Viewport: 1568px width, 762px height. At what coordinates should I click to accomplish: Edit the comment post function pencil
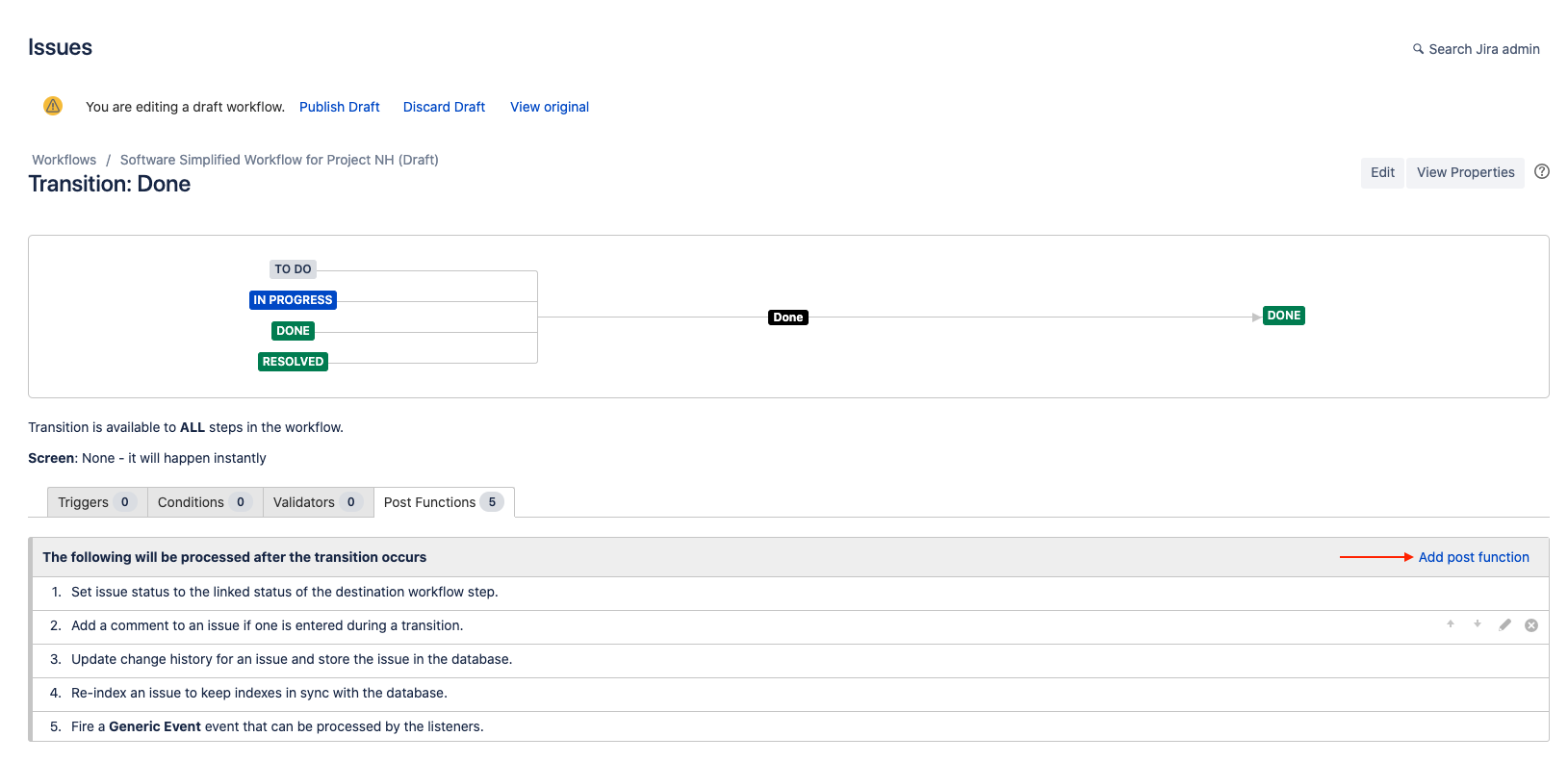tap(1504, 625)
